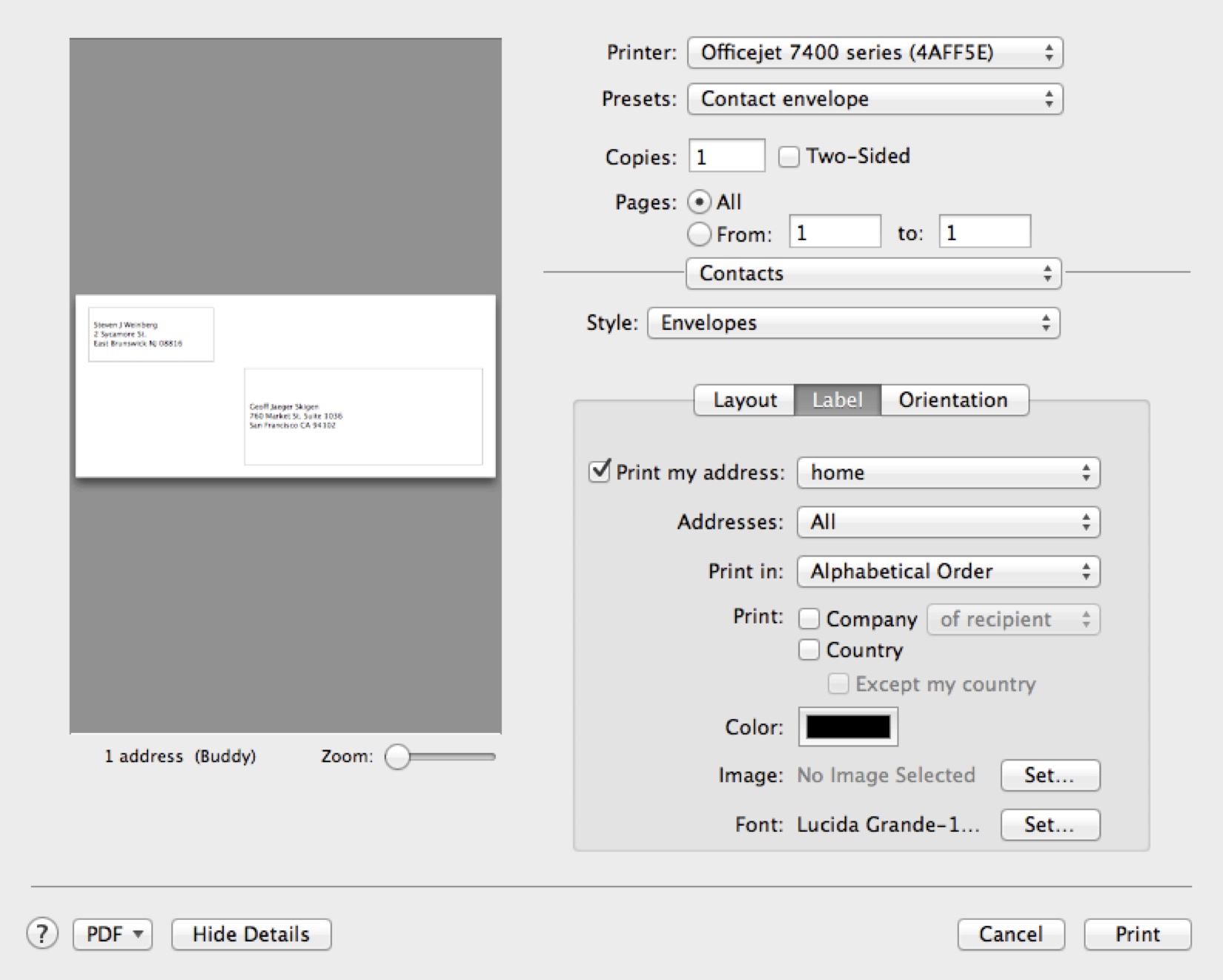
Task: Open the Print in order dropdown
Action: (x=947, y=571)
